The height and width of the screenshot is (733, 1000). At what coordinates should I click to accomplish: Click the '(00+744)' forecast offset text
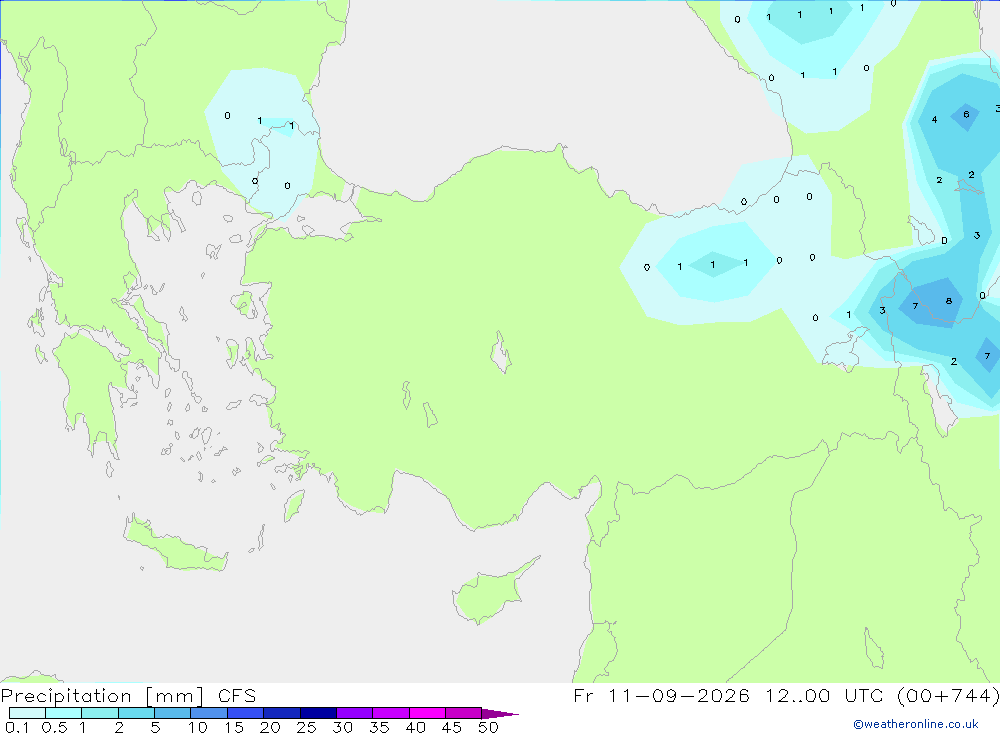[x=948, y=695]
